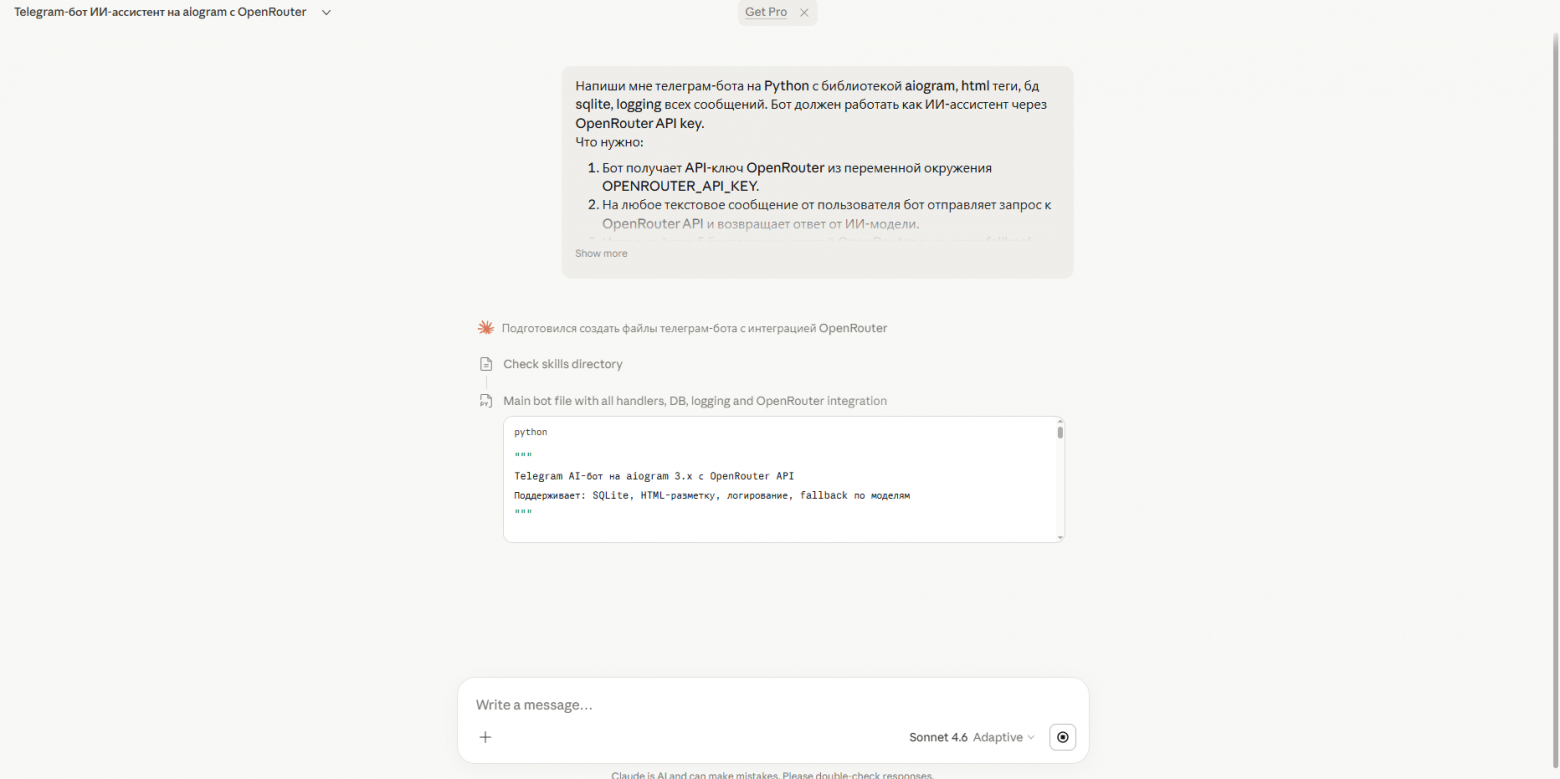Dismiss the Get Pro banner with the X
This screenshot has width=1560, height=779.
coord(804,13)
